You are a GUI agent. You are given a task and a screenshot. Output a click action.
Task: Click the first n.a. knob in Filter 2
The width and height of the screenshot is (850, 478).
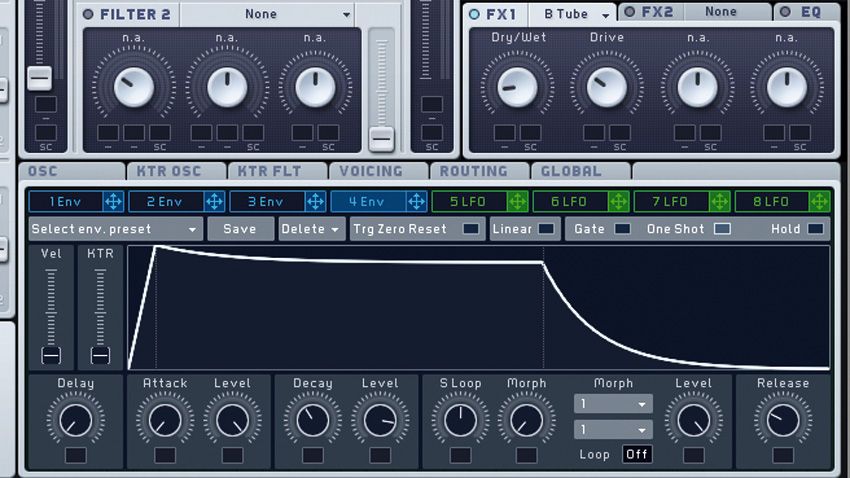[133, 87]
